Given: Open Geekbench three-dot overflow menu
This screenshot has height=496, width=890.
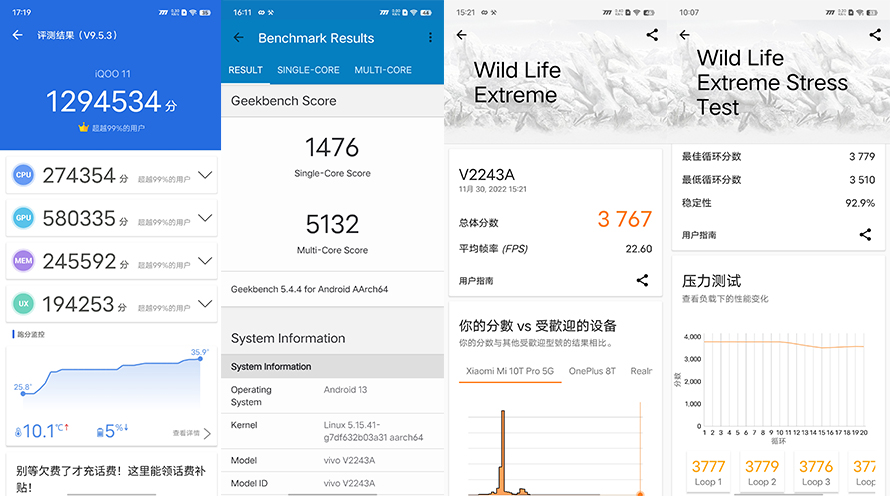Looking at the screenshot, I should tap(430, 37).
